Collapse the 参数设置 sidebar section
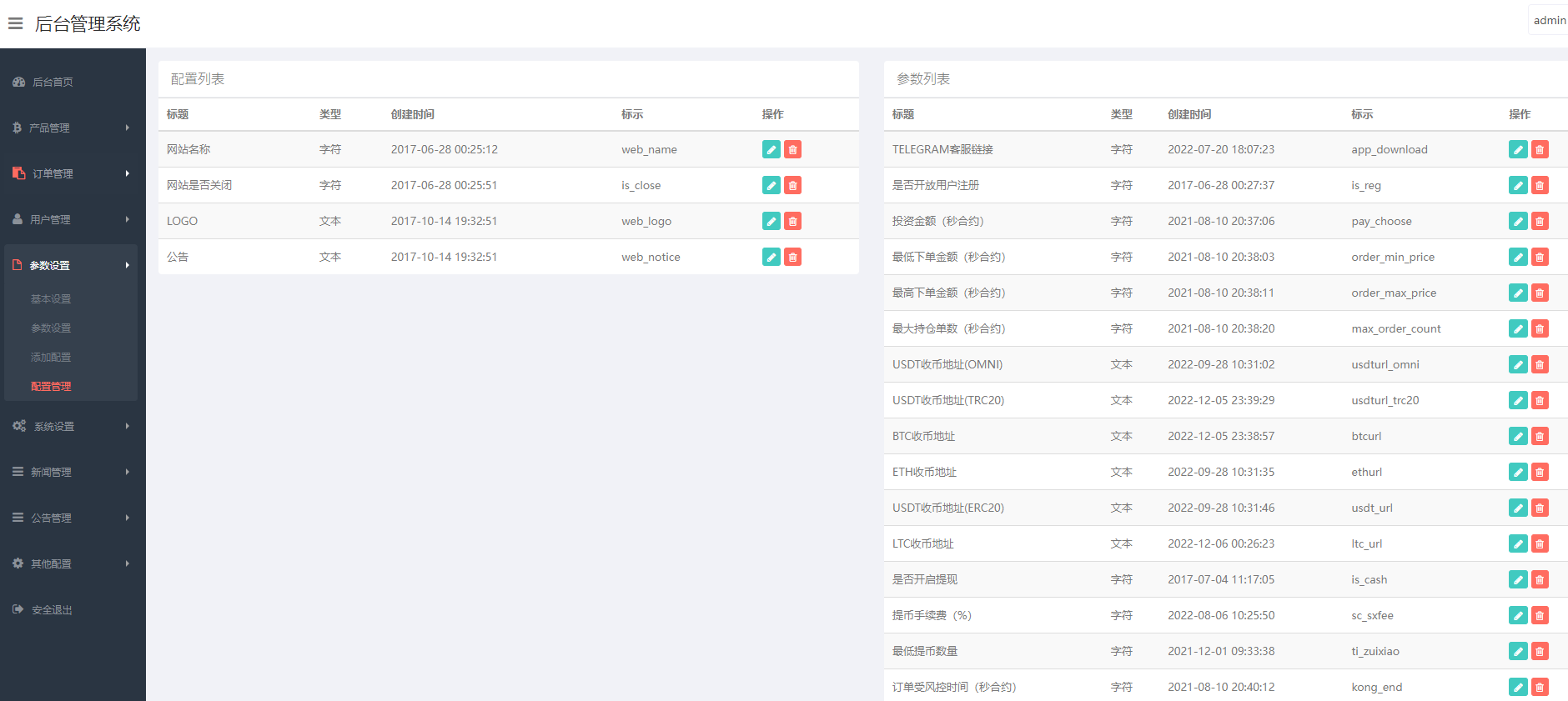 pyautogui.click(x=71, y=265)
